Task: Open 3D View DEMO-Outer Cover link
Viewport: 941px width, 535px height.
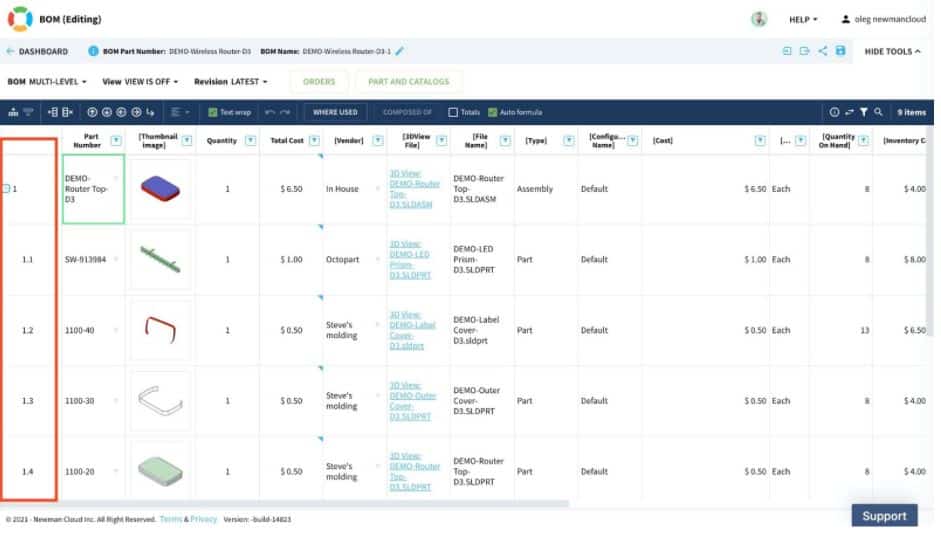Action: coord(412,400)
